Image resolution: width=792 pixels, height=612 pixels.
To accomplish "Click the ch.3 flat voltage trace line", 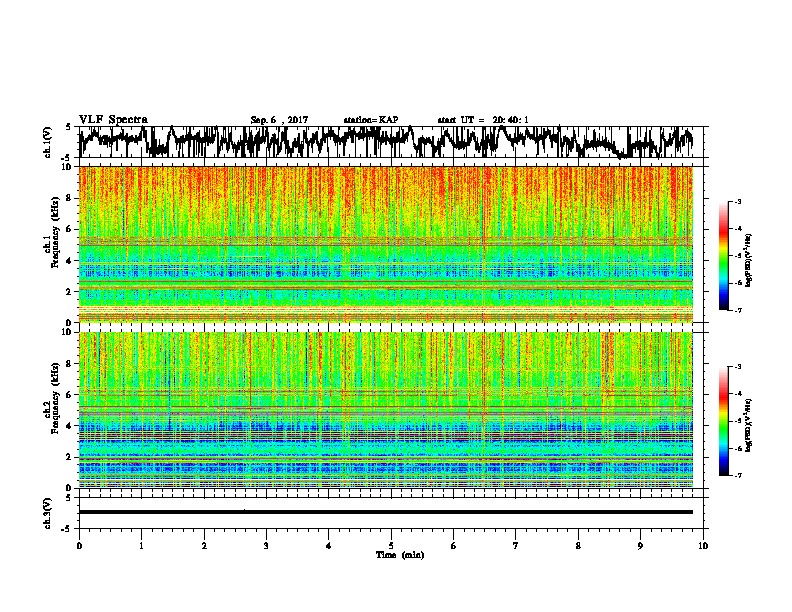I will (386, 512).
